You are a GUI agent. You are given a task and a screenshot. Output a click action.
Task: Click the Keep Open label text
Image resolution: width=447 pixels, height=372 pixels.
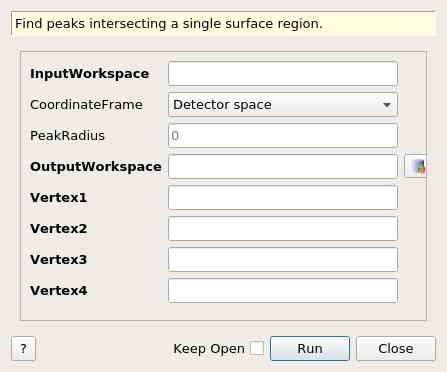209,349
